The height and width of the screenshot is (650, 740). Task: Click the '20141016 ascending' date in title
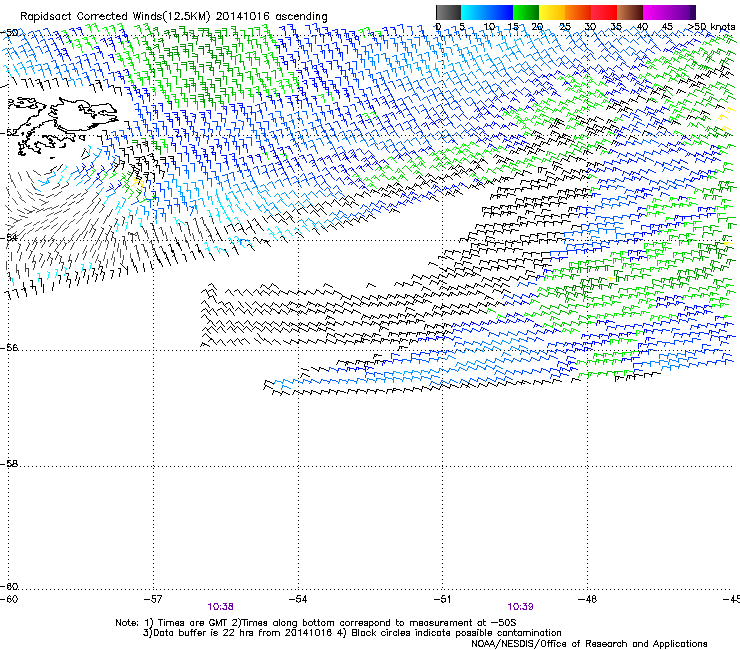point(272,16)
